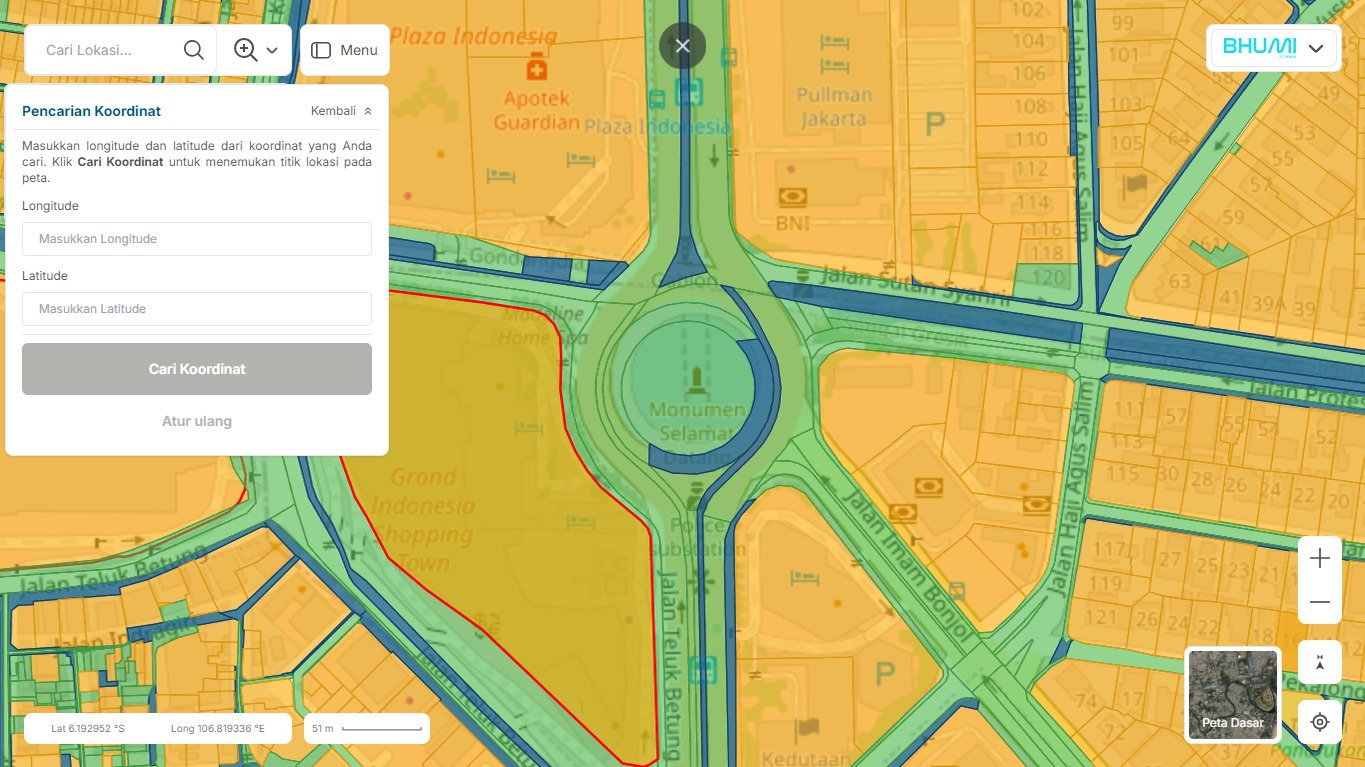Zoom out with the minus button
The height and width of the screenshot is (767, 1365).
tap(1320, 602)
